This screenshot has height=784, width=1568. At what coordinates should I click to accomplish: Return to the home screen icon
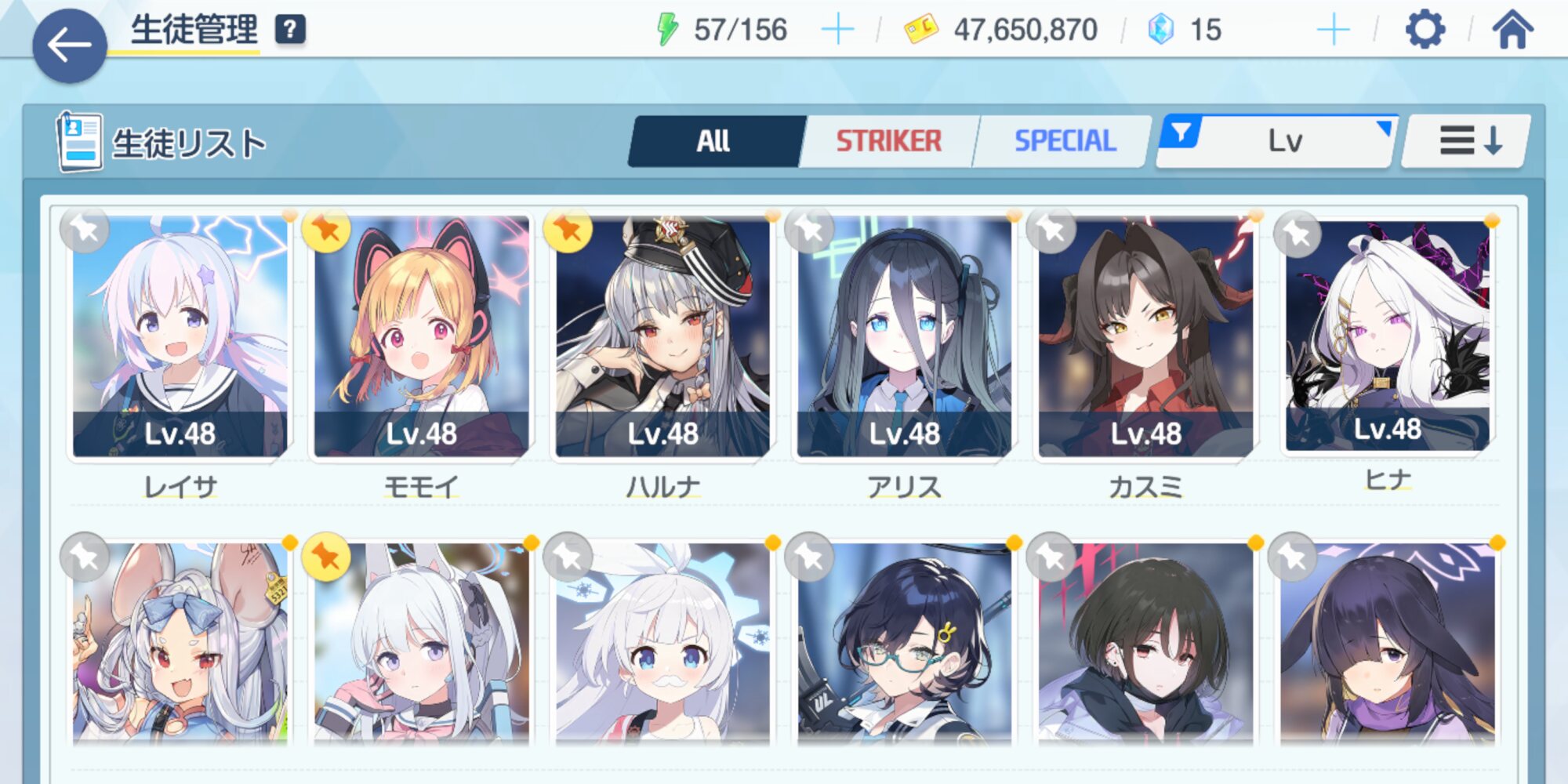pyautogui.click(x=1512, y=30)
